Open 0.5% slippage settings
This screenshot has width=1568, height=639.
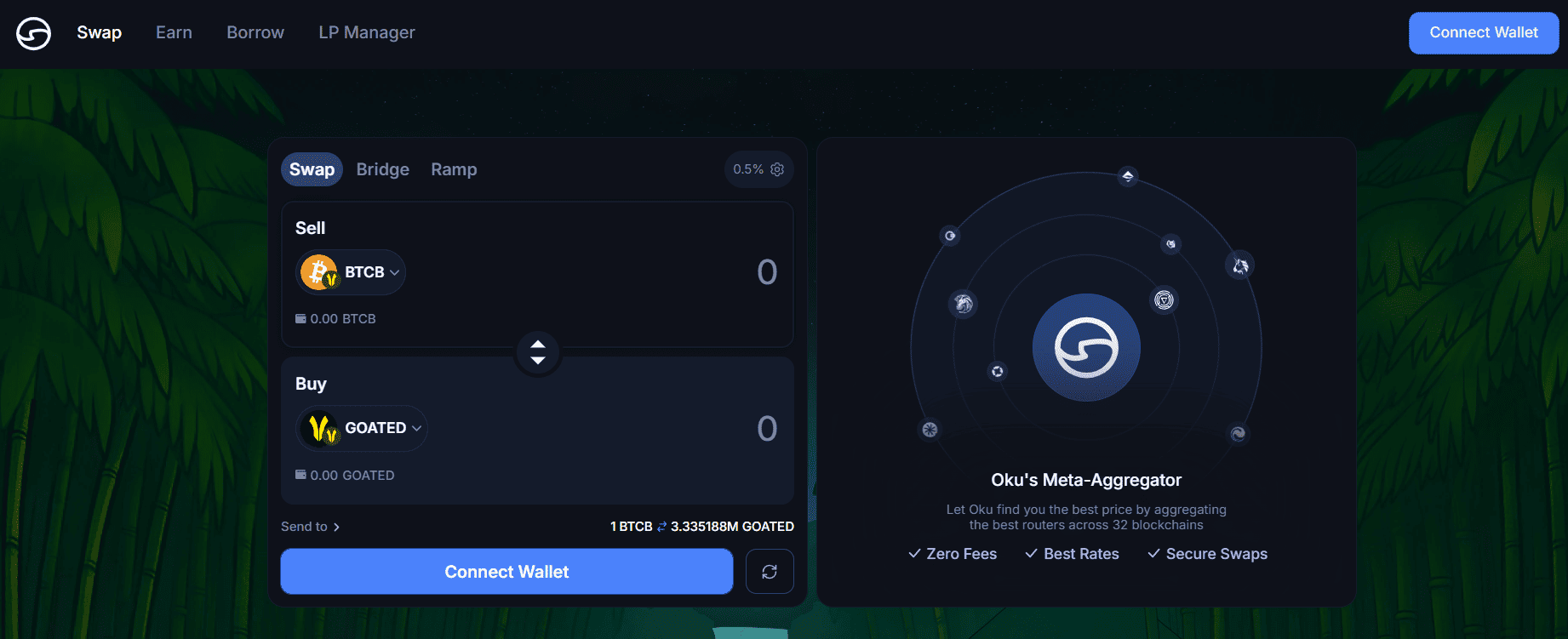coord(758,169)
